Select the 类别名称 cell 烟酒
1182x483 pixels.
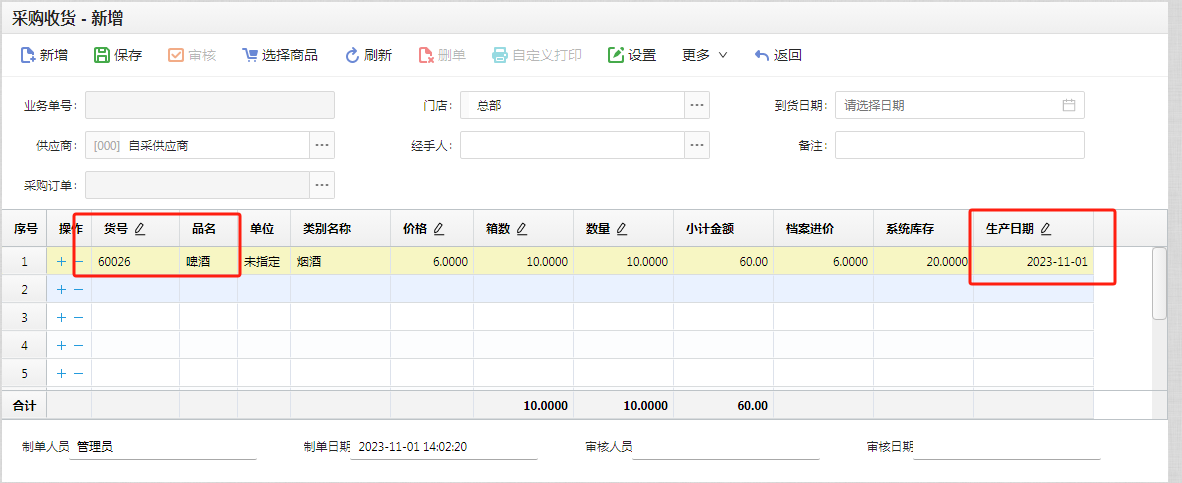341,261
